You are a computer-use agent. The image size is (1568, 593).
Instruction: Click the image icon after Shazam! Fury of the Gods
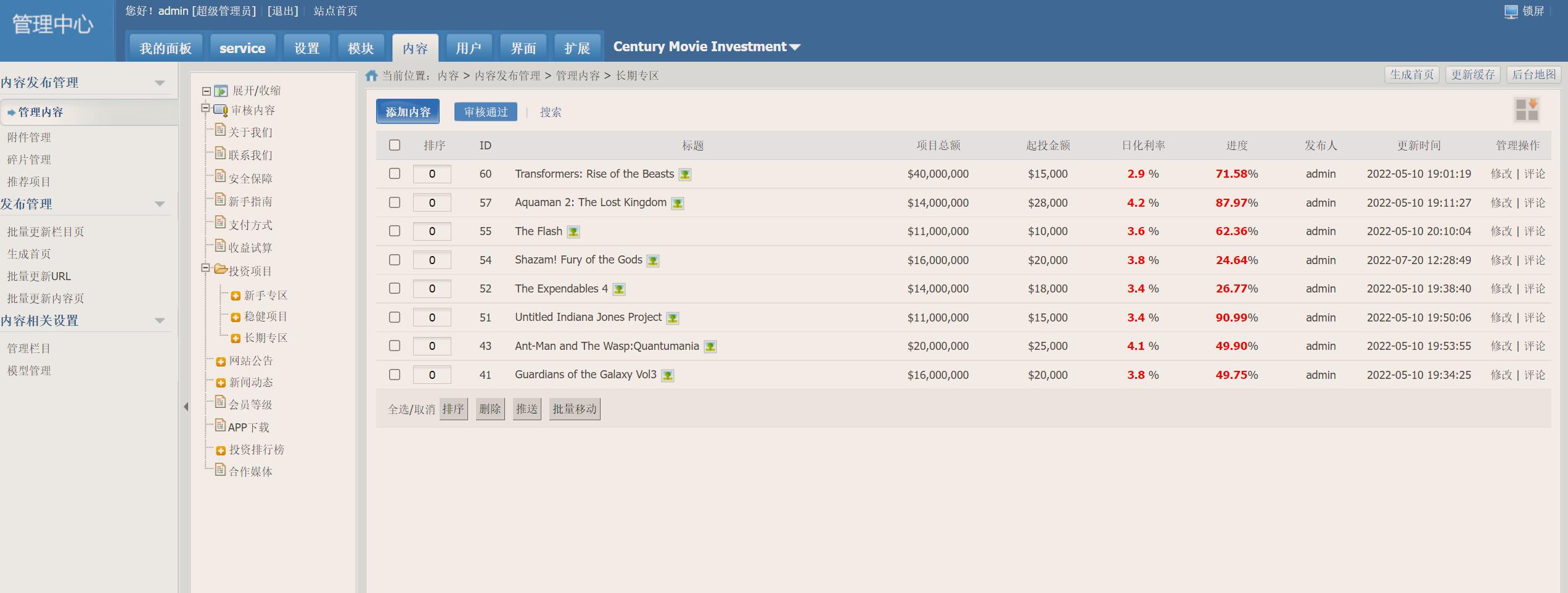tap(653, 260)
